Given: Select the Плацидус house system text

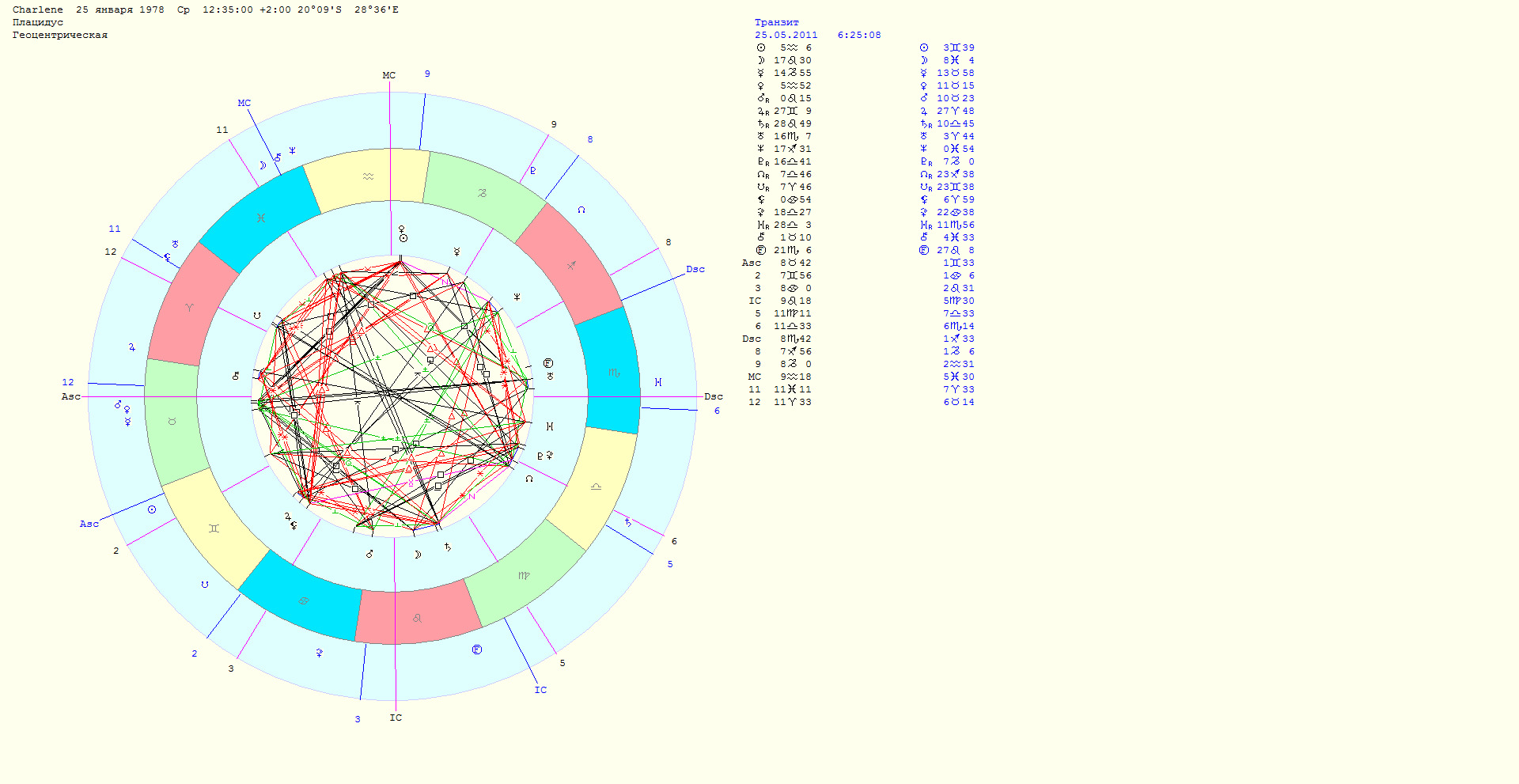Looking at the screenshot, I should [37, 22].
